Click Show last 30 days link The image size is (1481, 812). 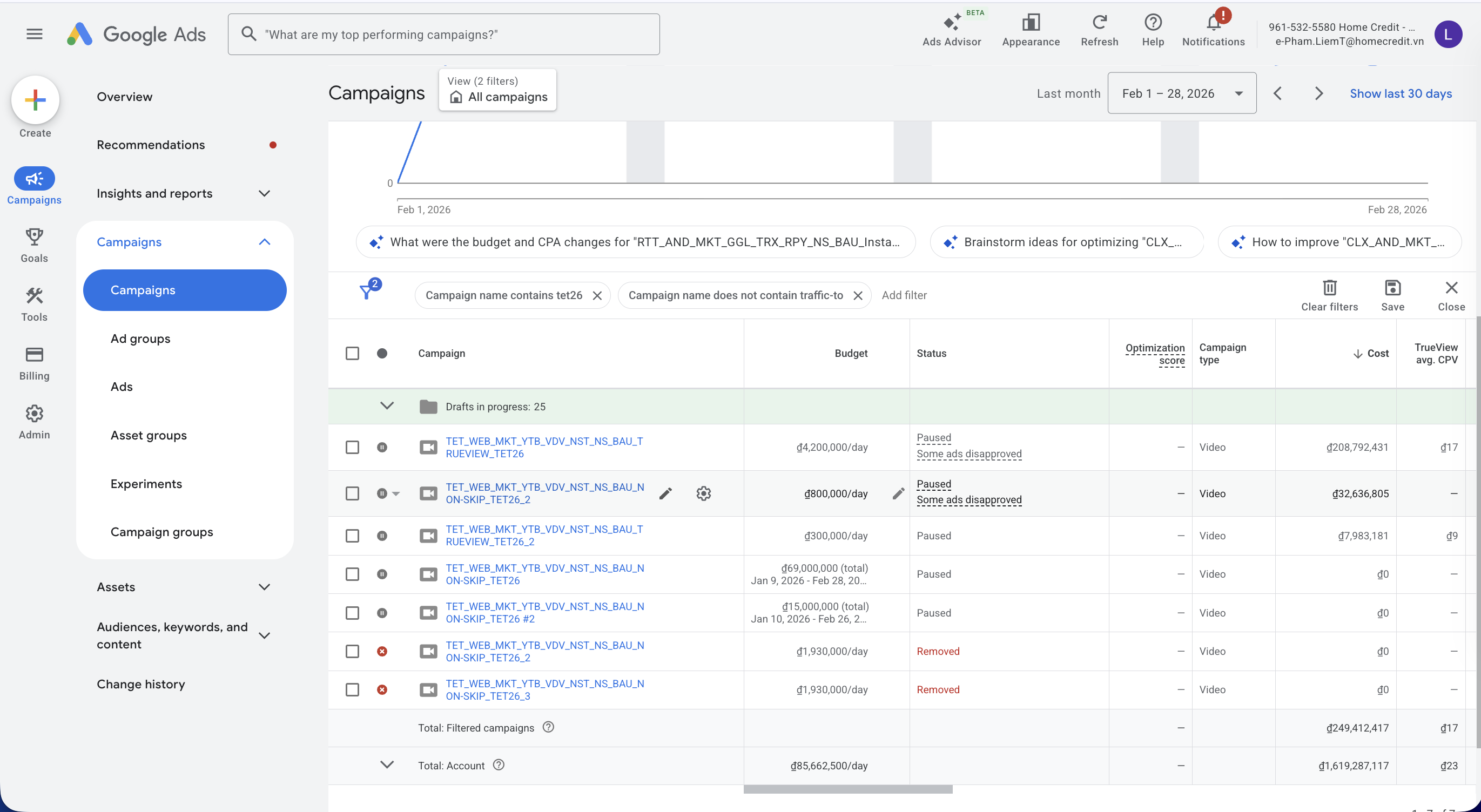coord(1401,93)
